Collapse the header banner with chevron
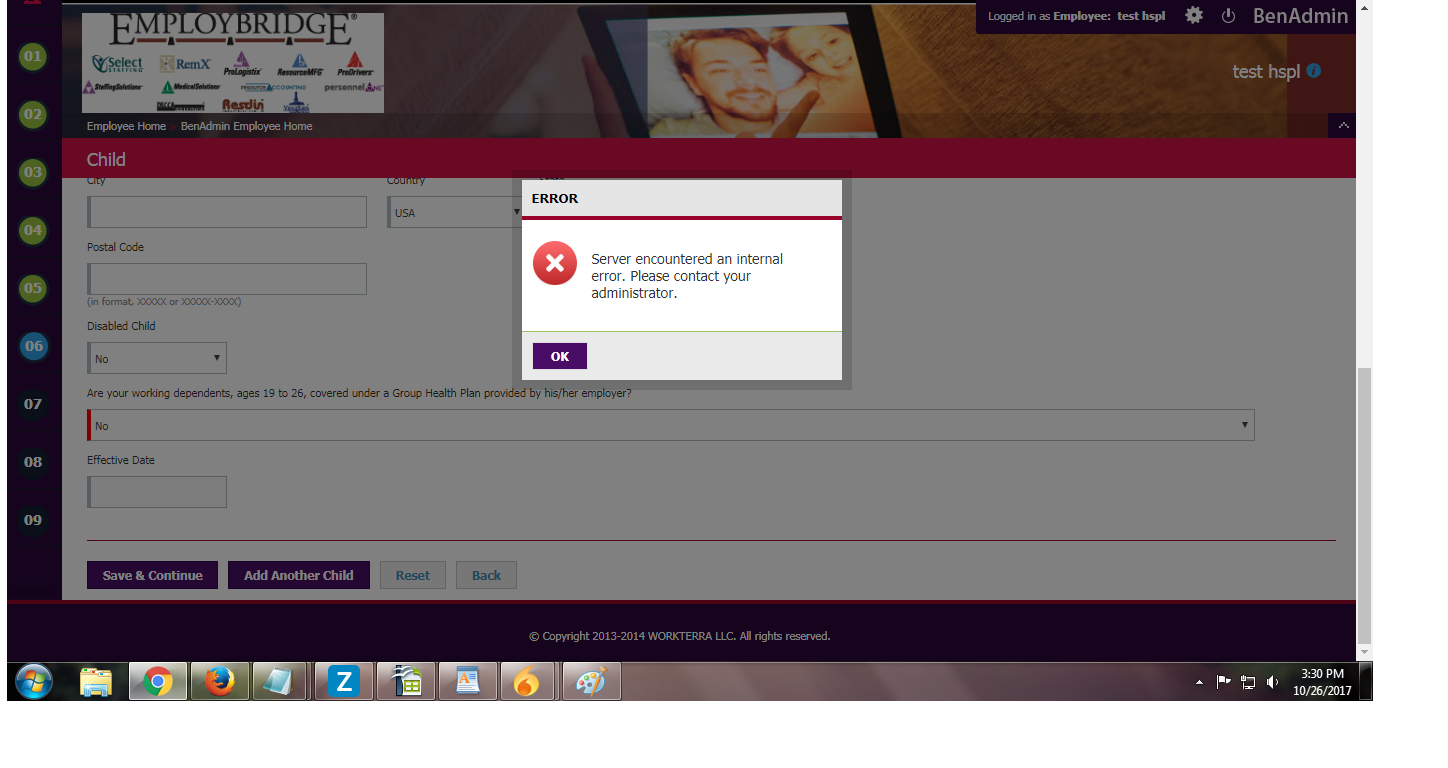Image resolution: width=1448 pixels, height=768 pixels. [x=1342, y=126]
